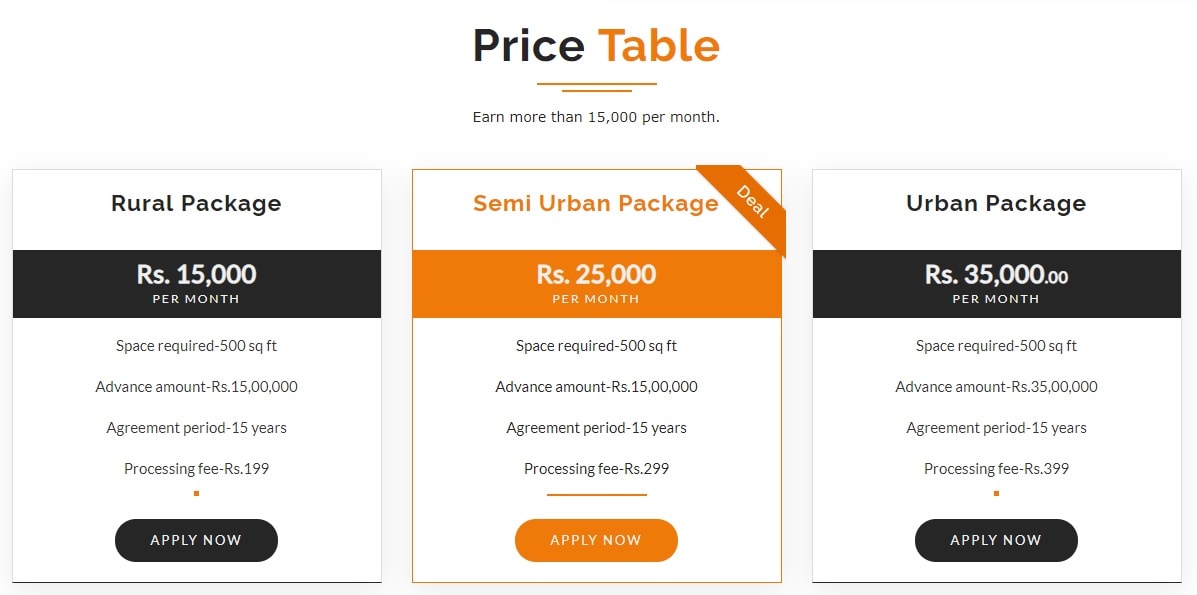Viewport: 1197px width, 595px height.
Task: Click the Semi Urban Package title
Action: point(595,203)
